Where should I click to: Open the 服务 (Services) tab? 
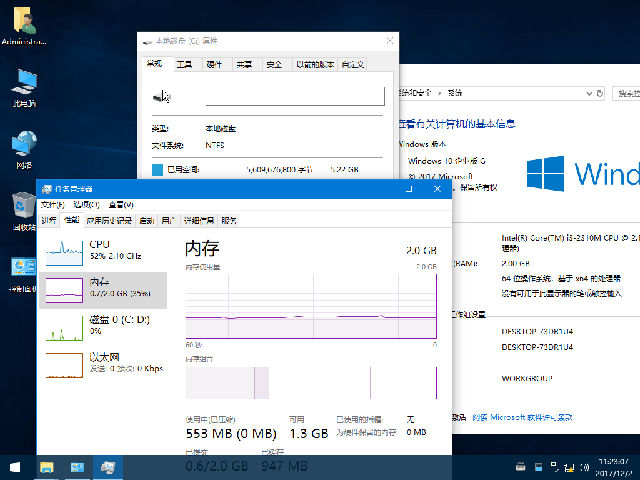[x=229, y=220]
